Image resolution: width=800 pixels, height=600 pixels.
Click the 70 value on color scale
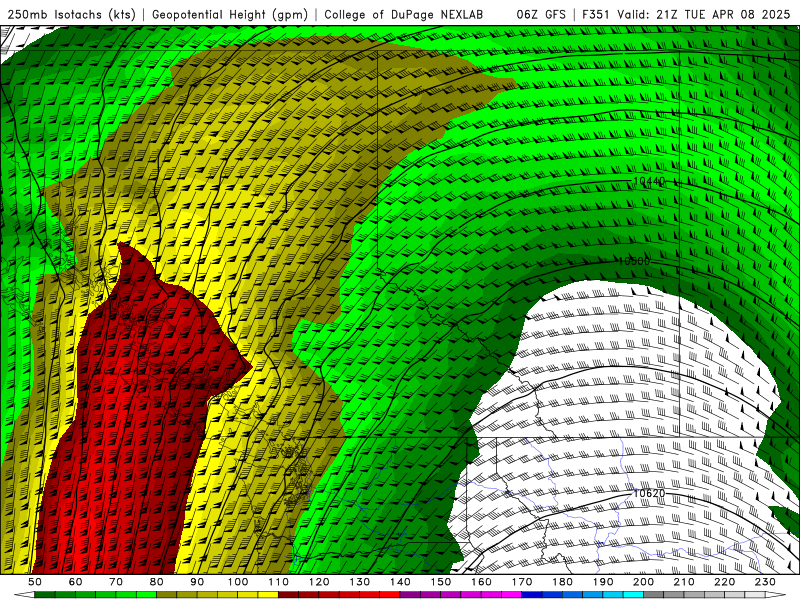pos(116,582)
